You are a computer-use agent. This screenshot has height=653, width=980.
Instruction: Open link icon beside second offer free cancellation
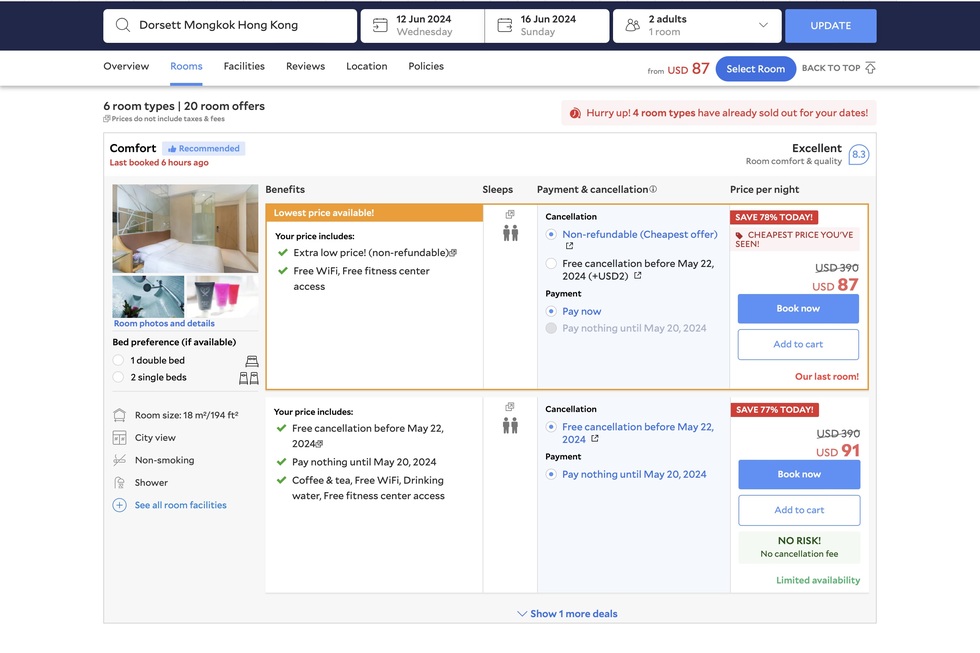coord(595,439)
